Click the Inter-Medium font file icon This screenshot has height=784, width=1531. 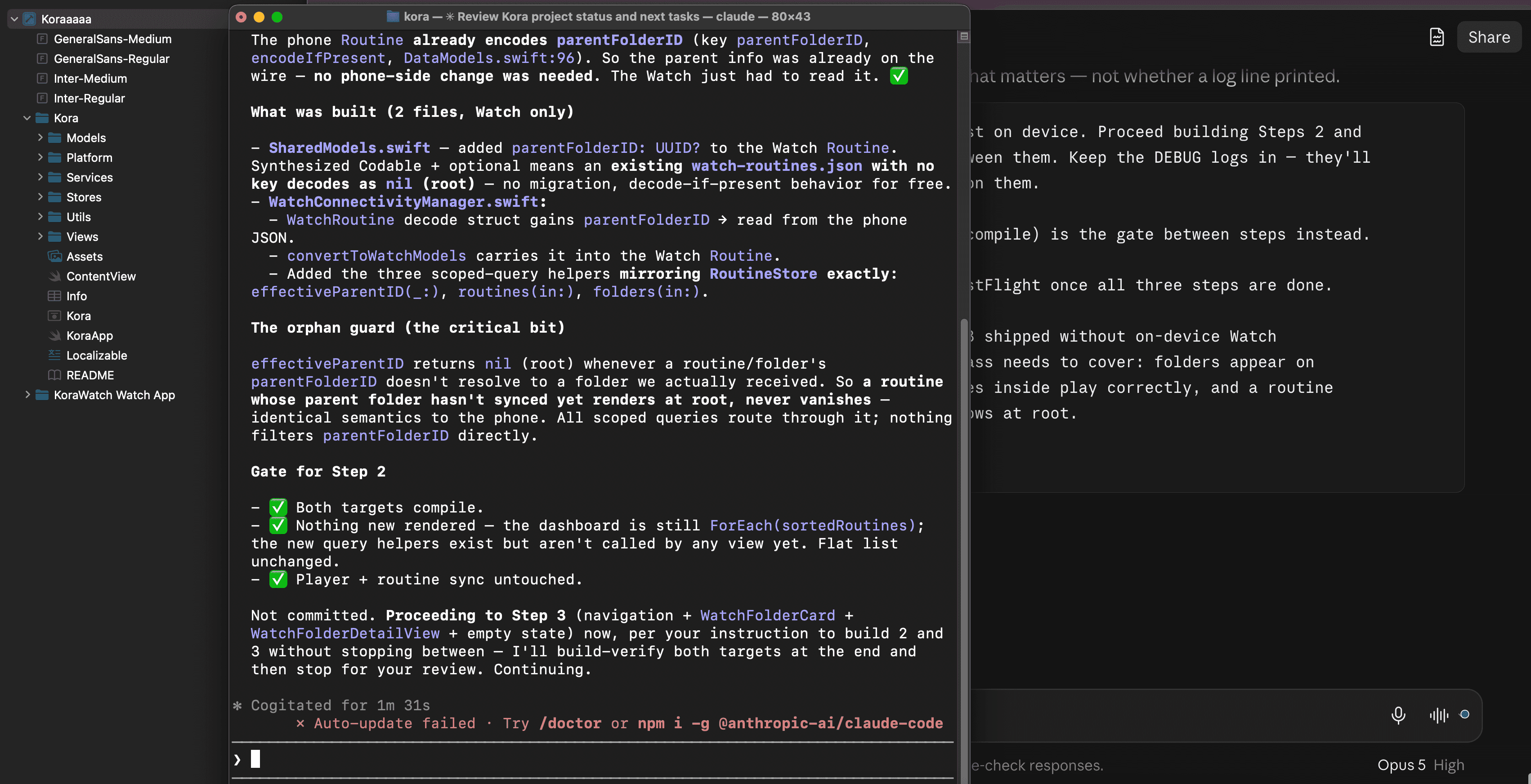(42, 78)
